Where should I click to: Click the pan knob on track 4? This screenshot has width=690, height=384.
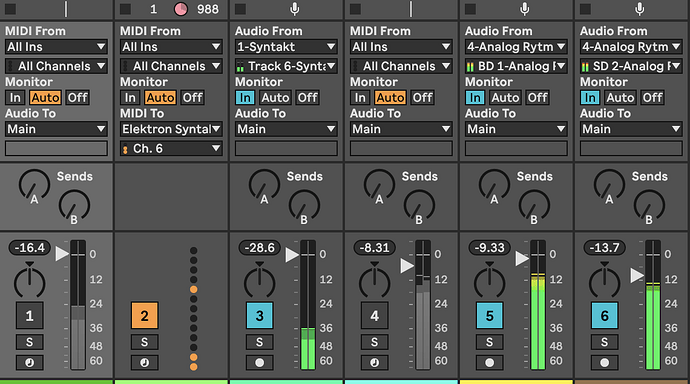374,282
